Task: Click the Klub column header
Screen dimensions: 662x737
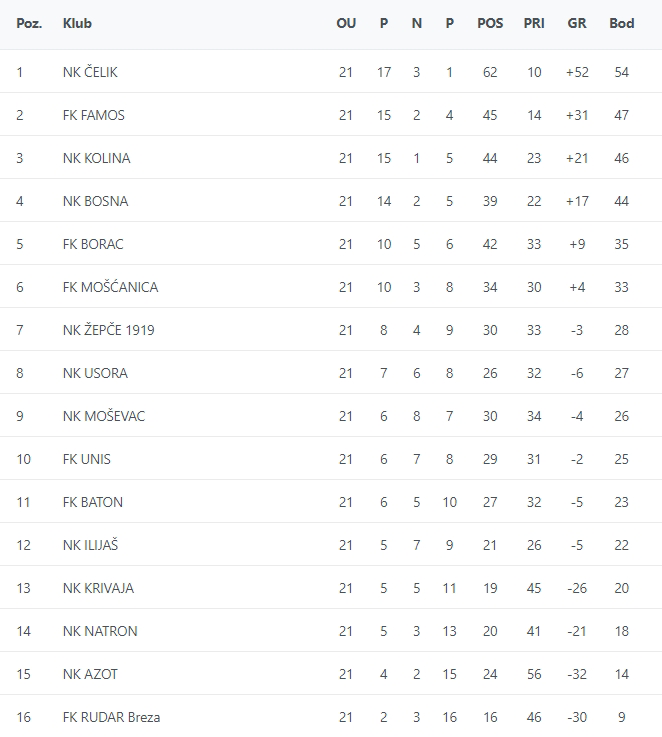Action: point(77,23)
